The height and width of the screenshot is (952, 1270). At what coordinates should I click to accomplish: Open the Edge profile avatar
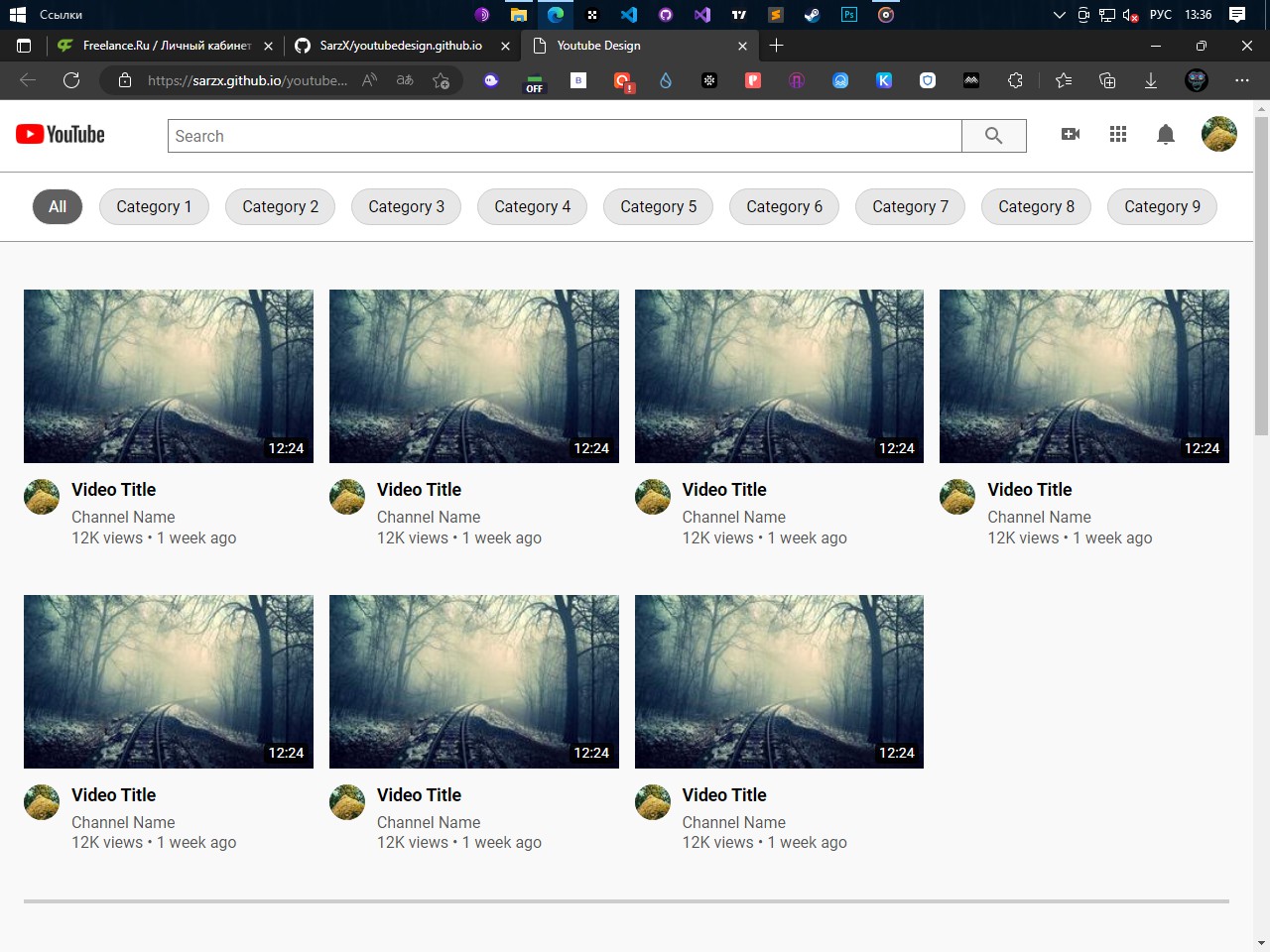1197,80
